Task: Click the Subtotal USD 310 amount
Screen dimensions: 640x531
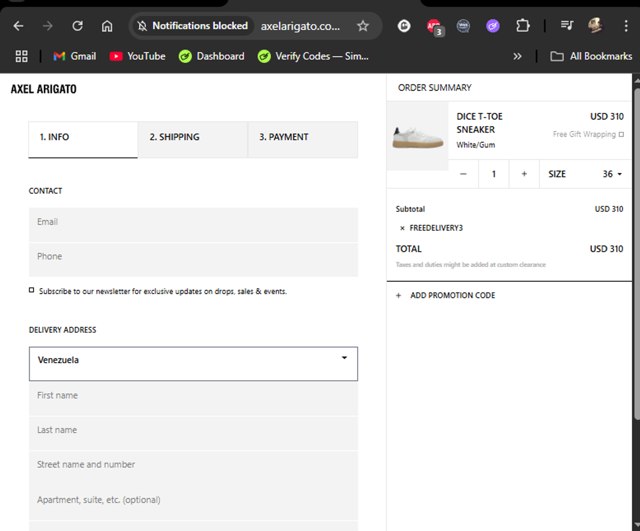Action: (609, 209)
